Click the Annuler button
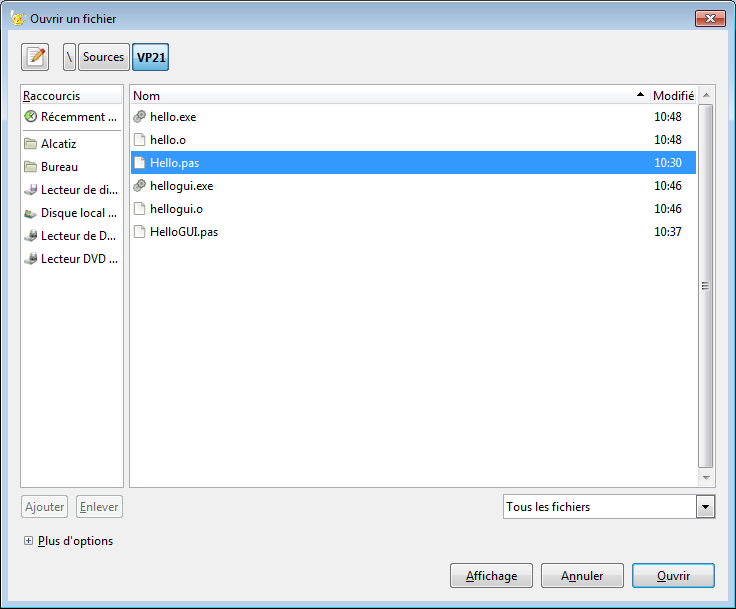Image resolution: width=736 pixels, height=609 pixels. click(582, 576)
